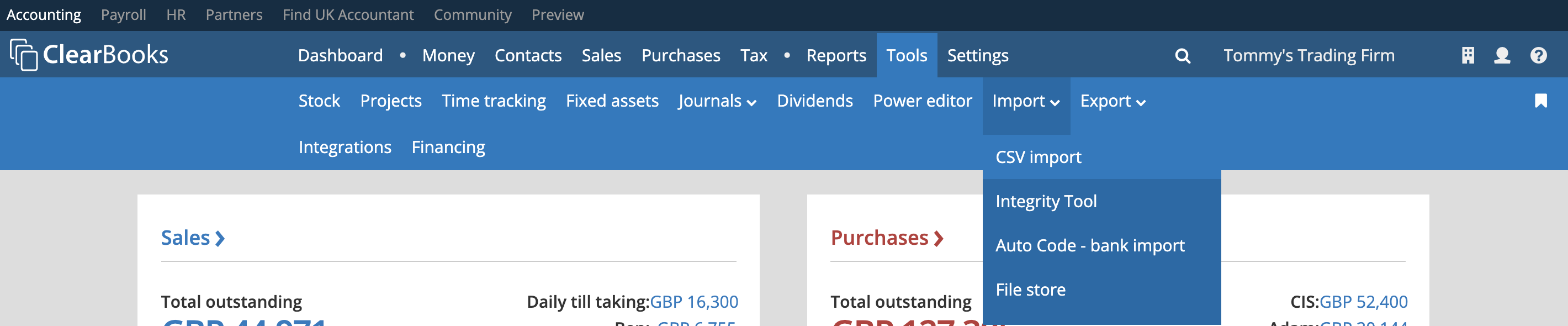Click the bookmark icon

1540,101
